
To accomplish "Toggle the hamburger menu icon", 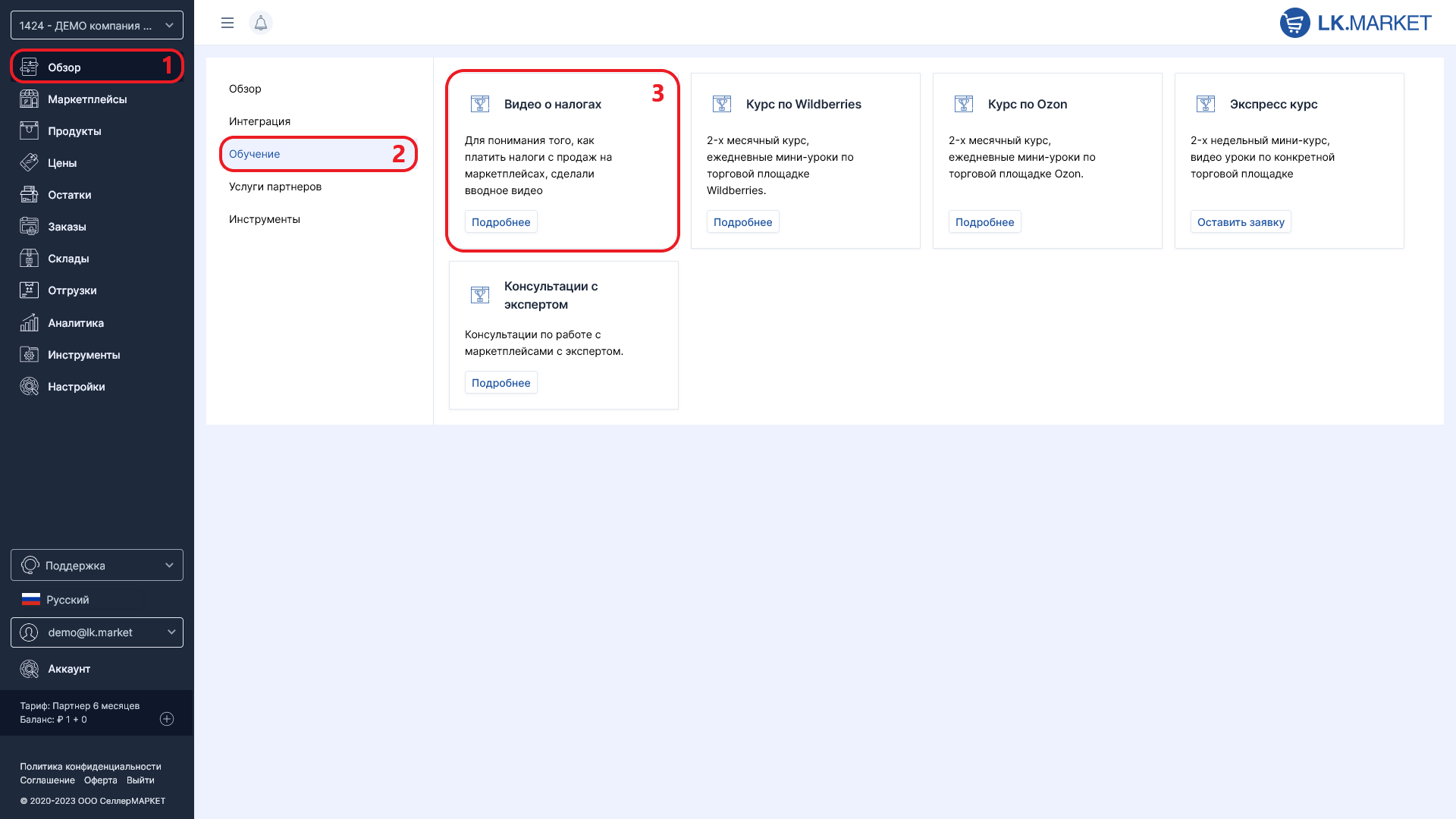I will [x=227, y=23].
